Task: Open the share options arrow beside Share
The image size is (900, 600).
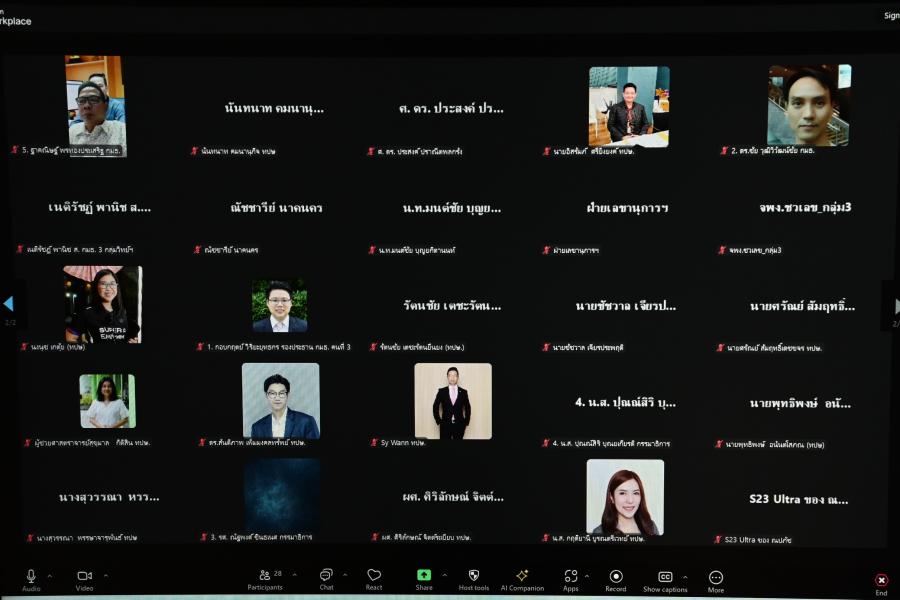Action: click(443, 575)
